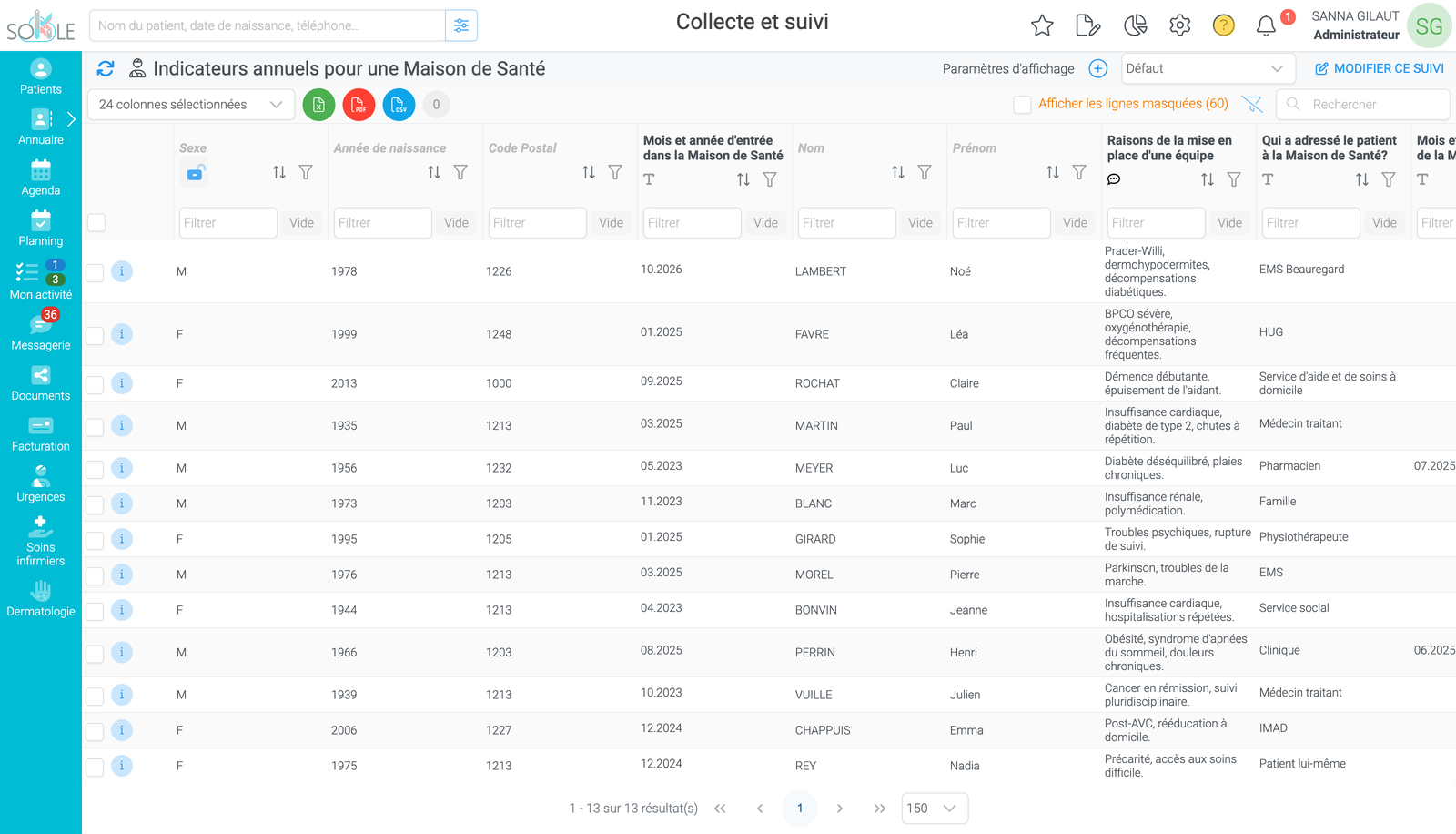This screenshot has width=1456, height=834.
Task: Unlock the Sexe column lock icon
Action: coord(196,172)
